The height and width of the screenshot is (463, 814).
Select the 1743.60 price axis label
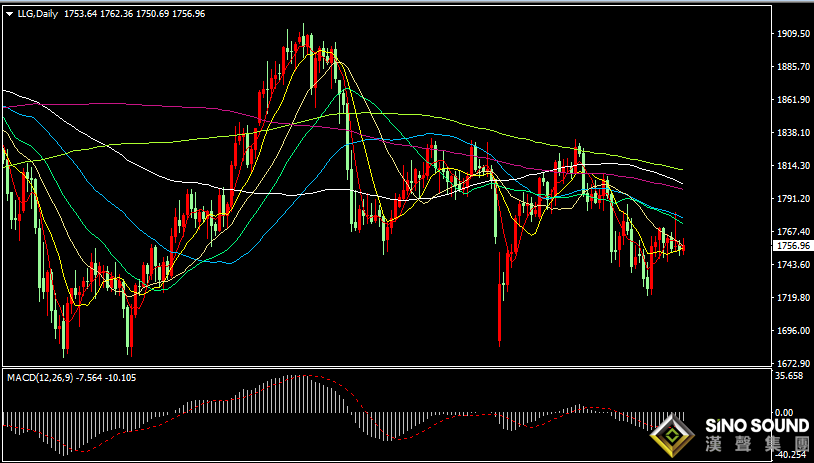tap(792, 265)
